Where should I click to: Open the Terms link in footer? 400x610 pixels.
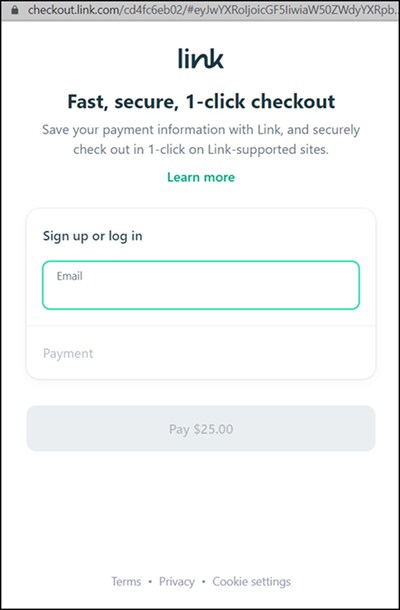pyautogui.click(x=126, y=582)
